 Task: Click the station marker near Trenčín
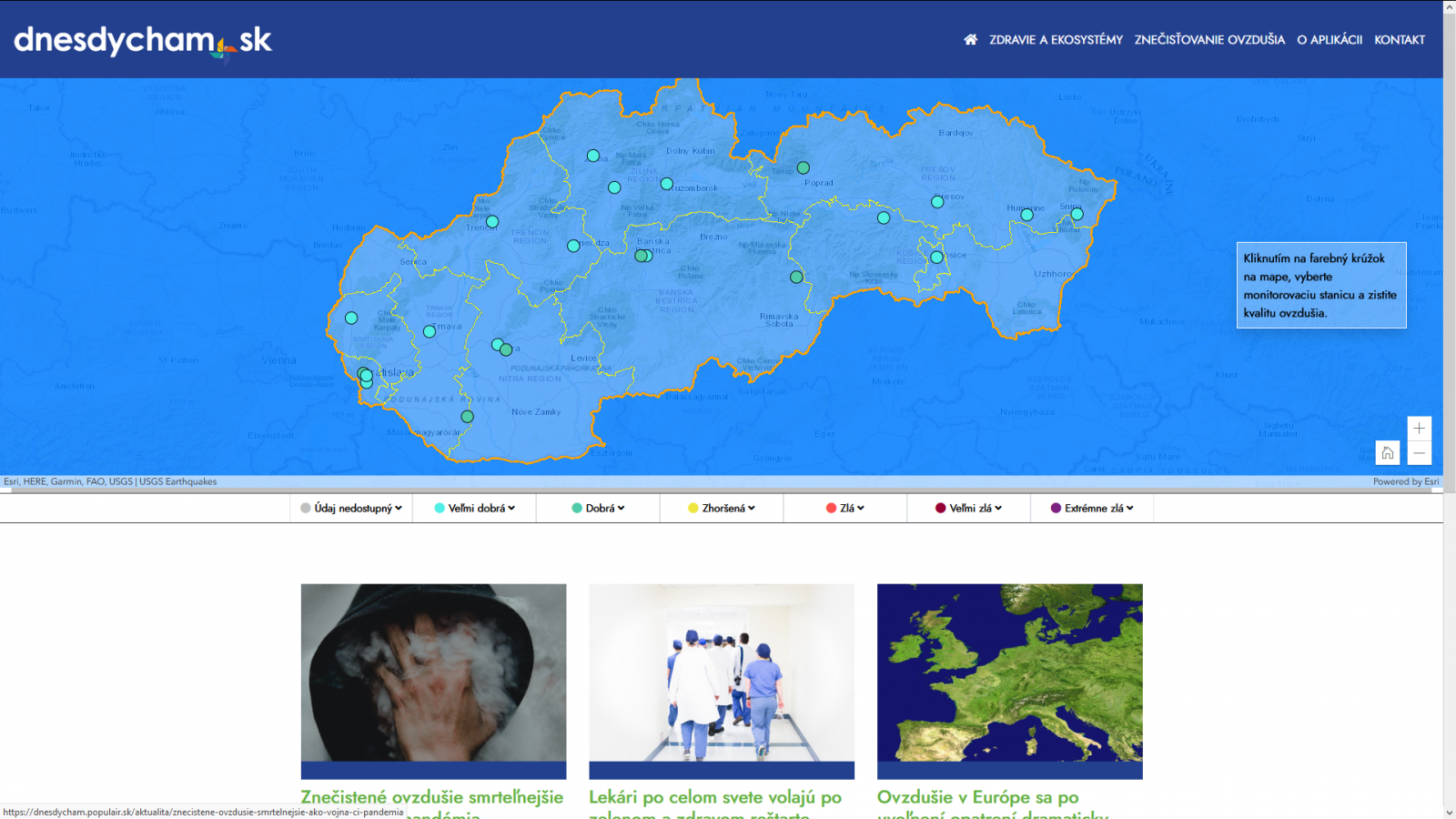[492, 221]
